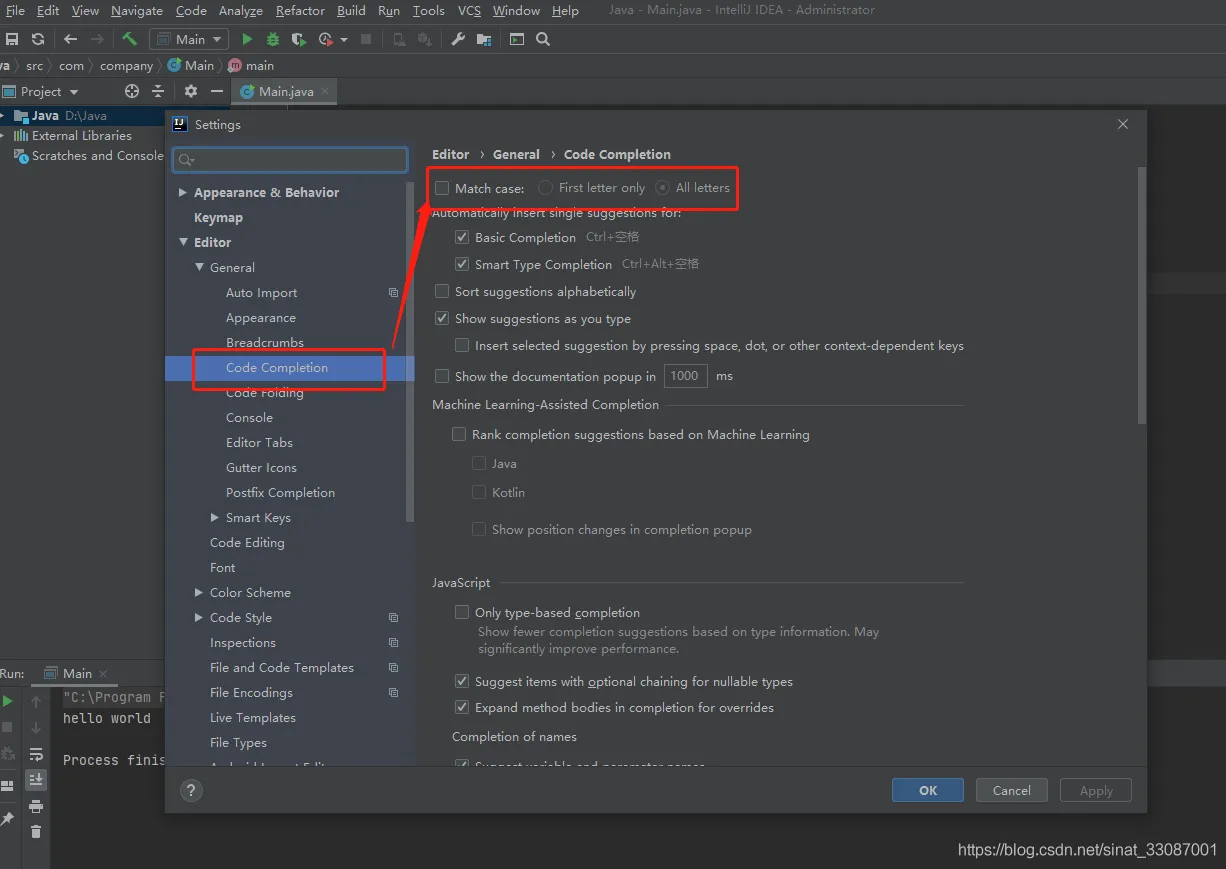Uncheck the Basic Completion checkbox
Viewport: 1226px width, 869px height.
(462, 238)
